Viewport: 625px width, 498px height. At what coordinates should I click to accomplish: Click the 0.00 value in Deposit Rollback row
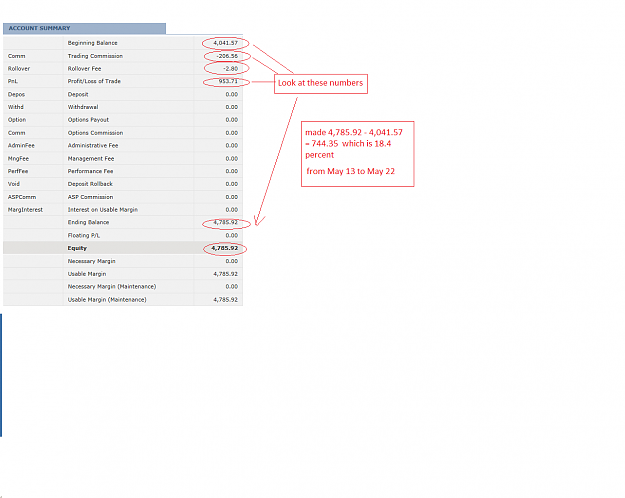232,184
